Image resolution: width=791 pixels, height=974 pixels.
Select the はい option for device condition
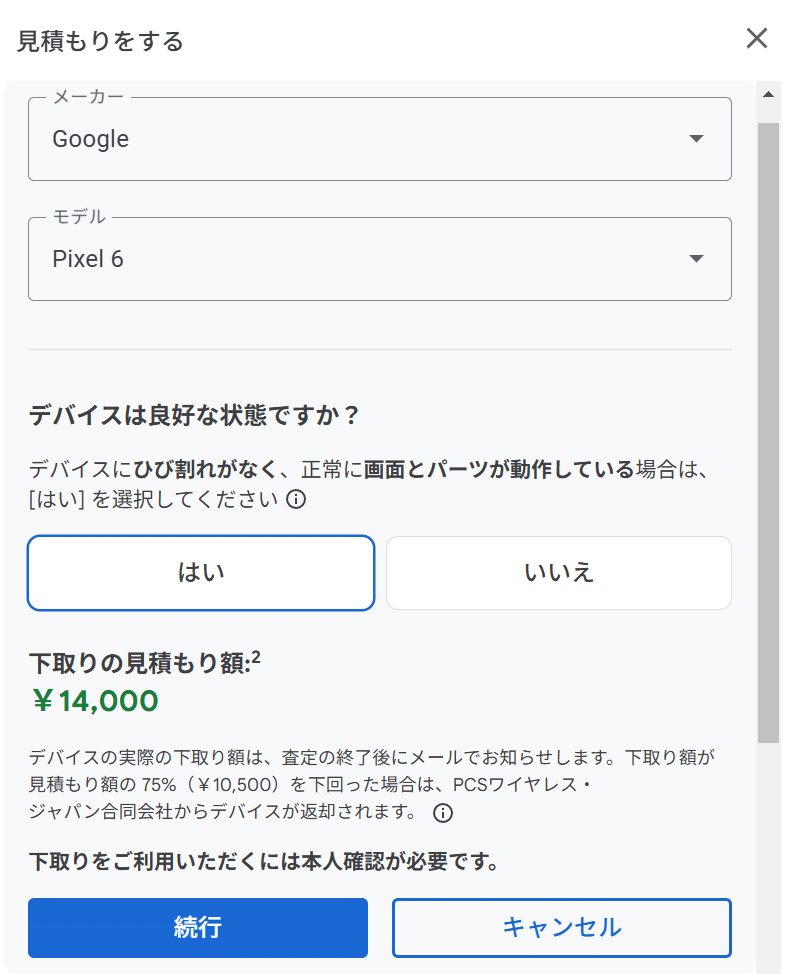pyautogui.click(x=200, y=572)
